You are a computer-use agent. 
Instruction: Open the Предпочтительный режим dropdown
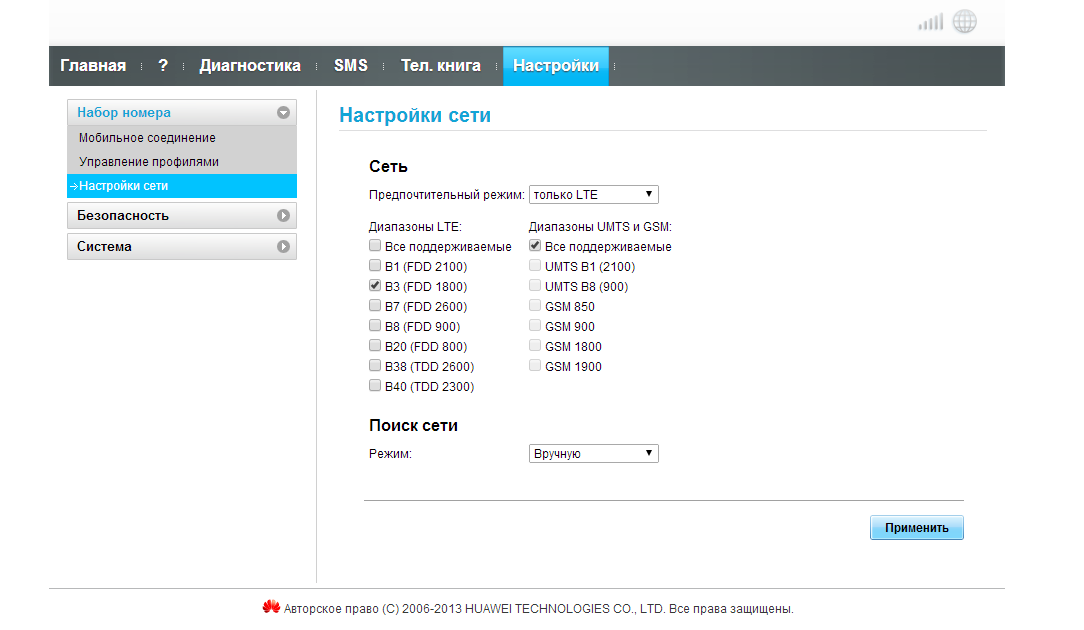(x=593, y=194)
